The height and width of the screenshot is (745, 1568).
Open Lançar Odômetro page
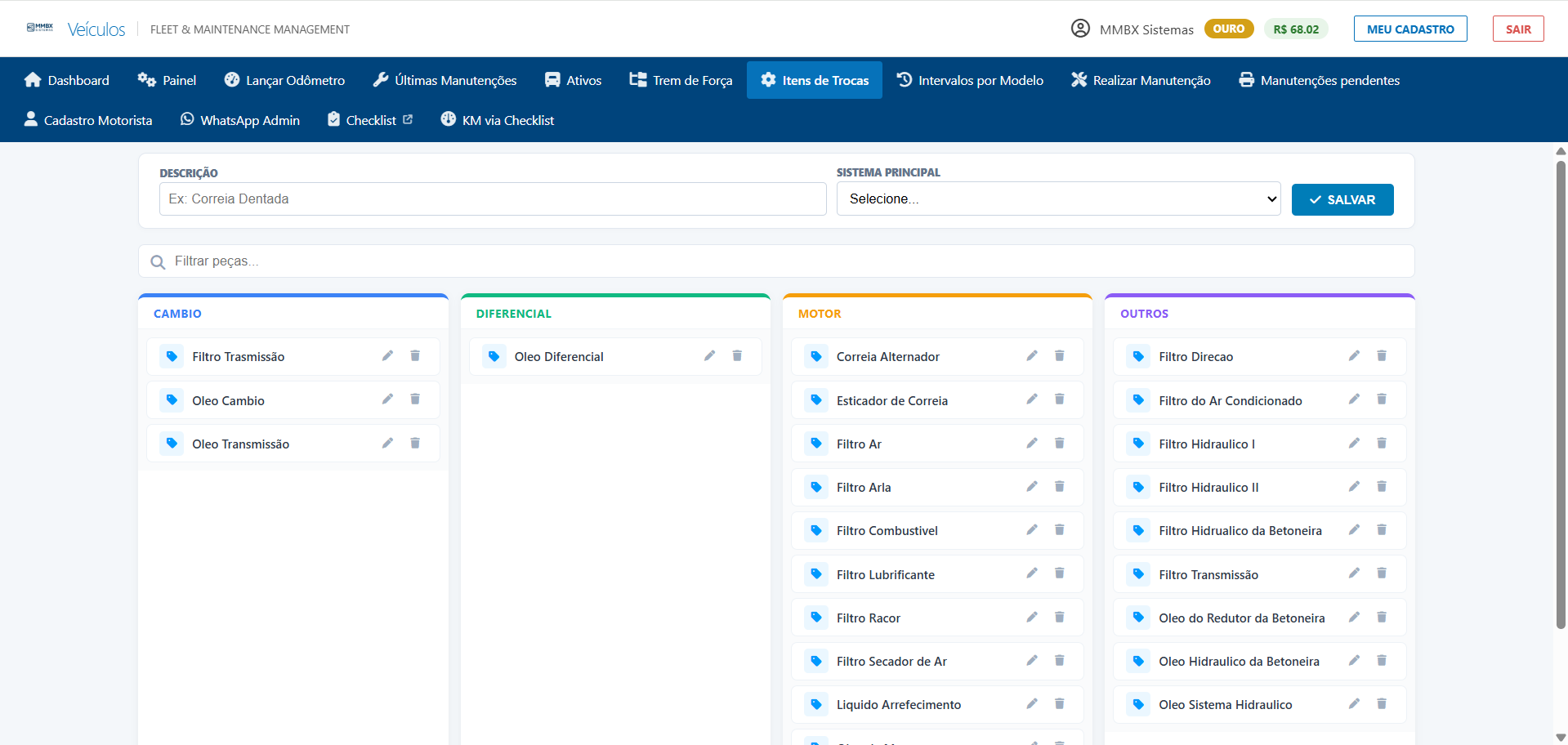pos(284,80)
